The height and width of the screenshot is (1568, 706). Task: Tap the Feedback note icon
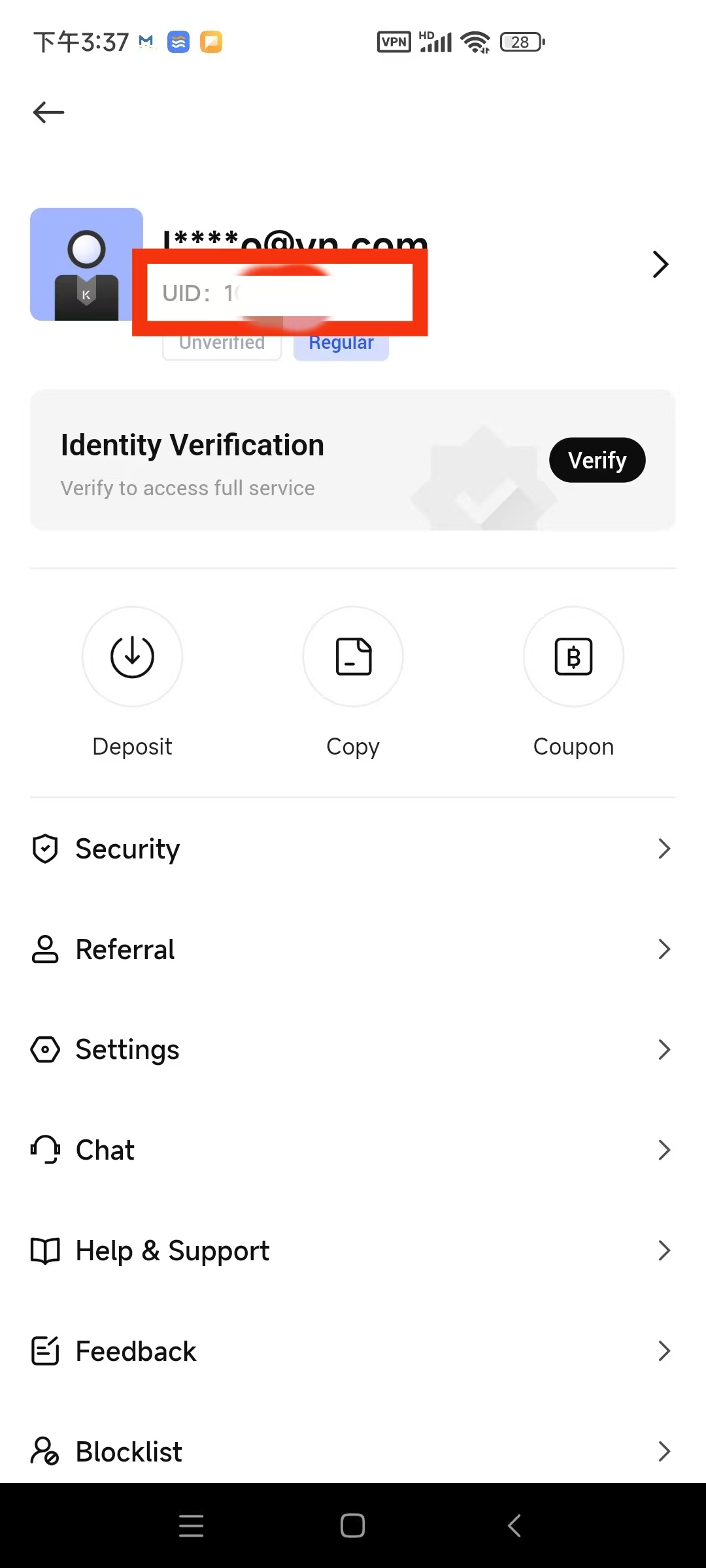[x=45, y=1351]
